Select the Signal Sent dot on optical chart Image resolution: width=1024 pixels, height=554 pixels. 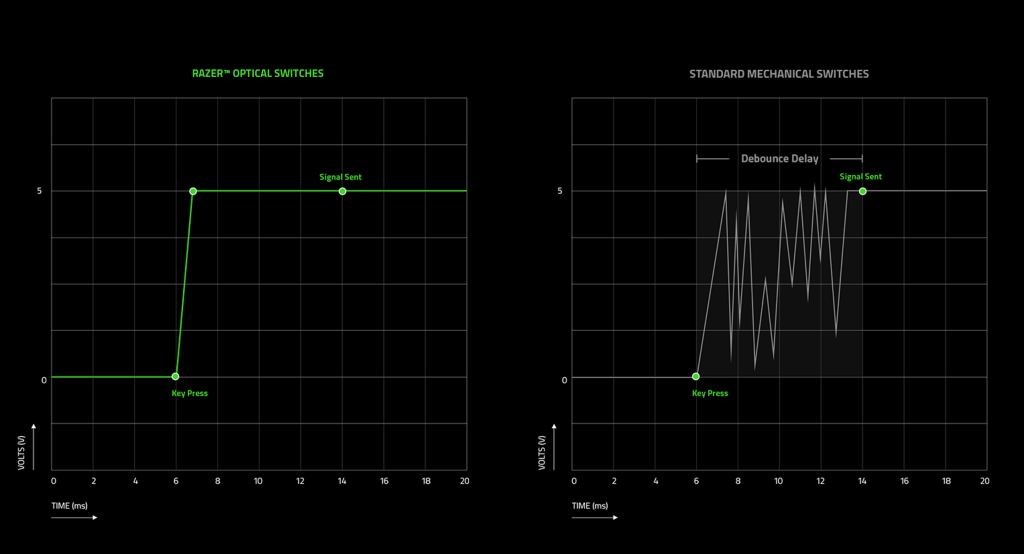(x=342, y=191)
